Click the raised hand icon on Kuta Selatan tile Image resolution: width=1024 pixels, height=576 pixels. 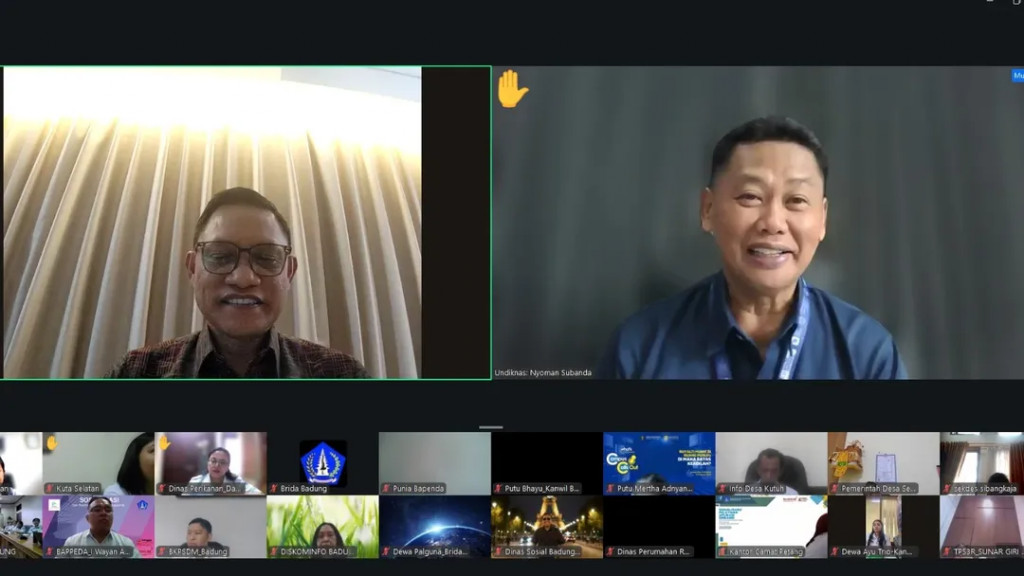(x=51, y=442)
